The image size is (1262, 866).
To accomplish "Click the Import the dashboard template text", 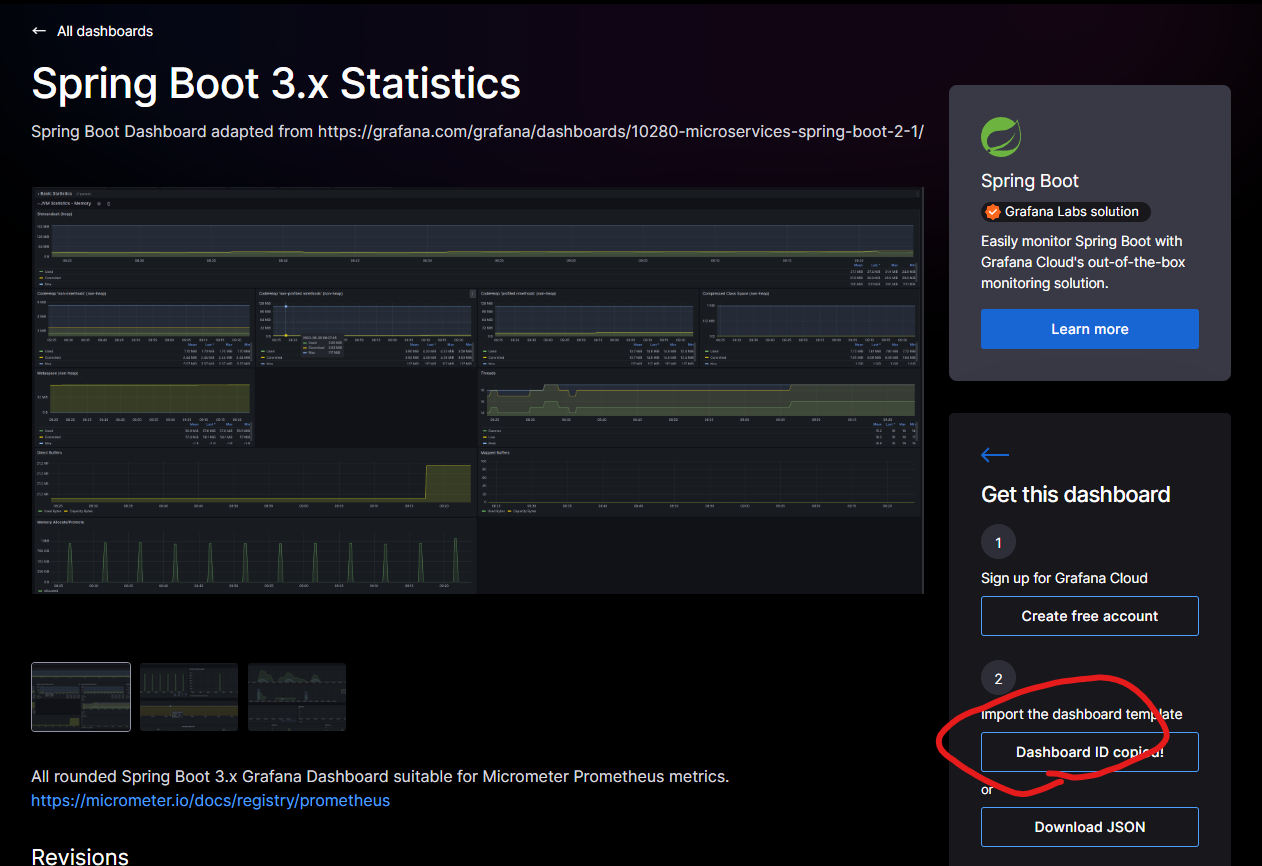I will [x=1082, y=714].
